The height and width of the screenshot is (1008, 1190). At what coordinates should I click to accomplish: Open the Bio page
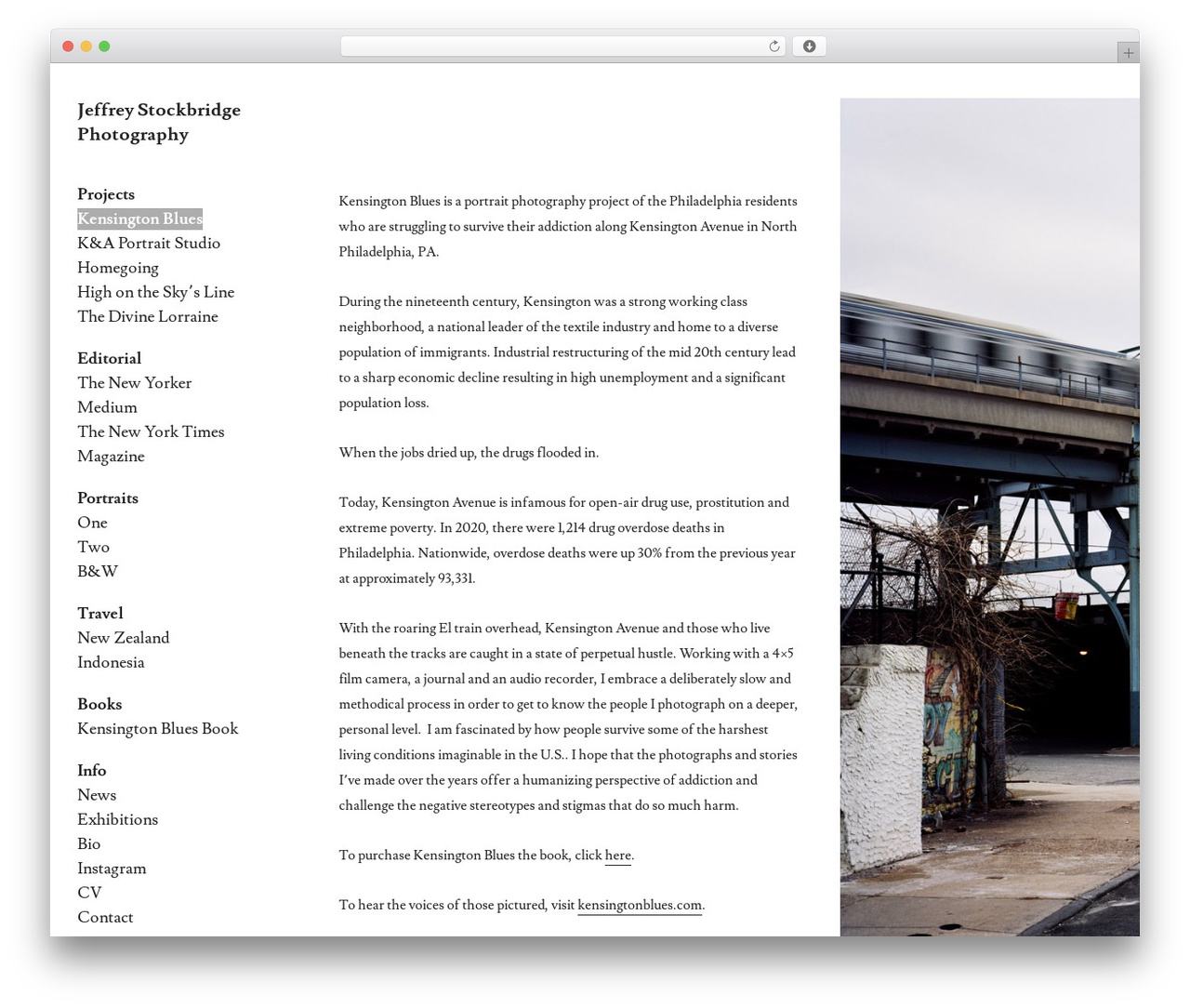[89, 843]
